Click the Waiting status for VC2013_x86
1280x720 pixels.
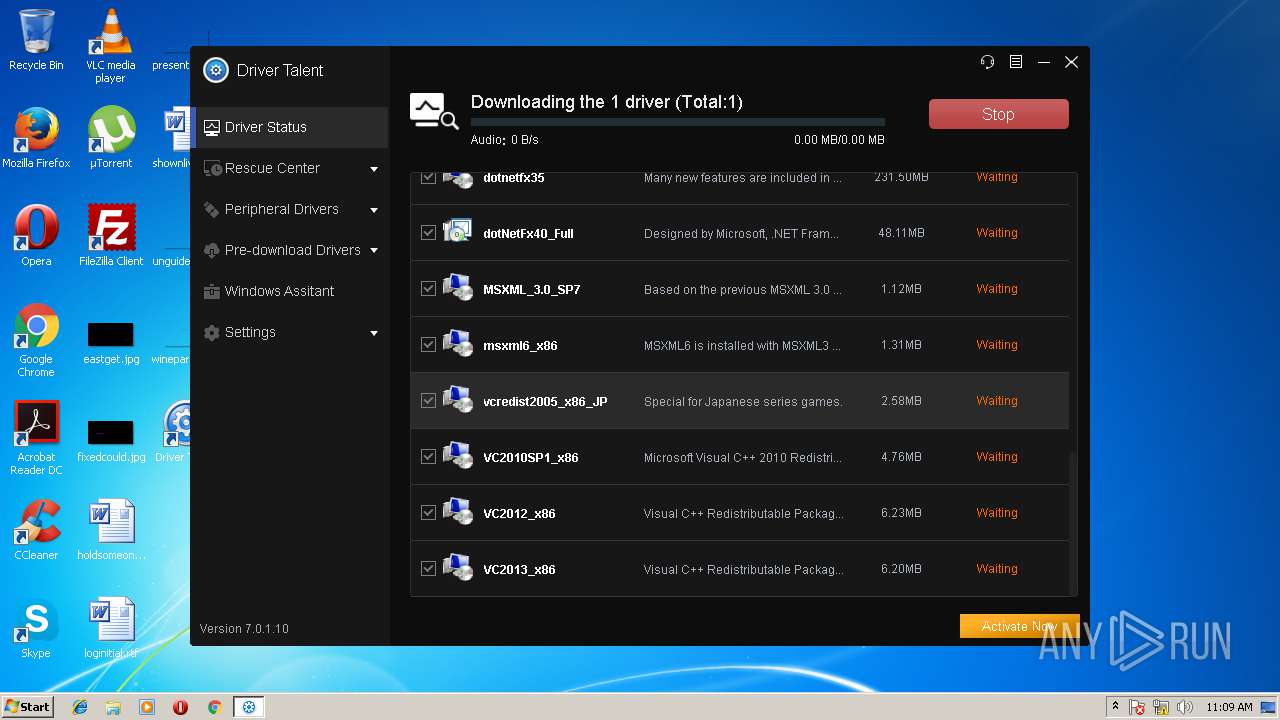[996, 568]
